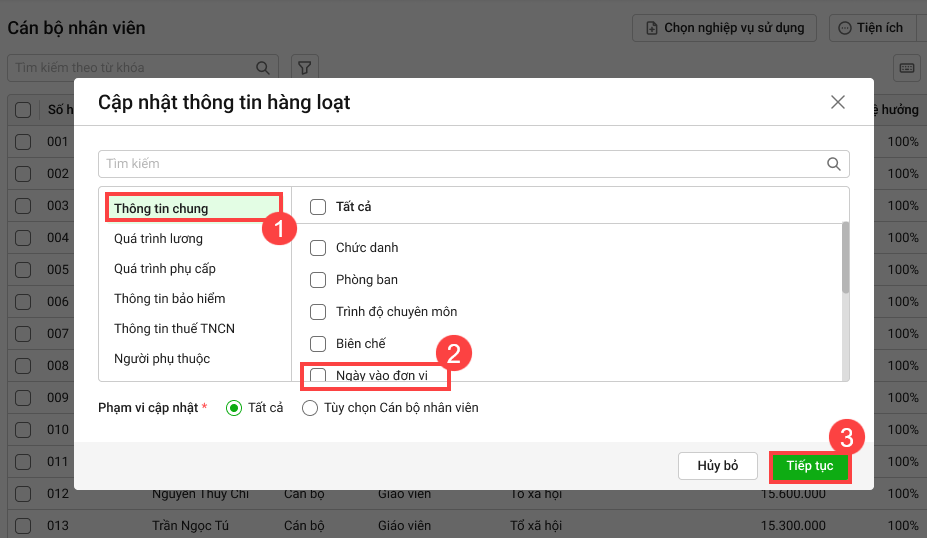Open the Thông tin chung category
The height and width of the screenshot is (538, 927).
point(161,208)
